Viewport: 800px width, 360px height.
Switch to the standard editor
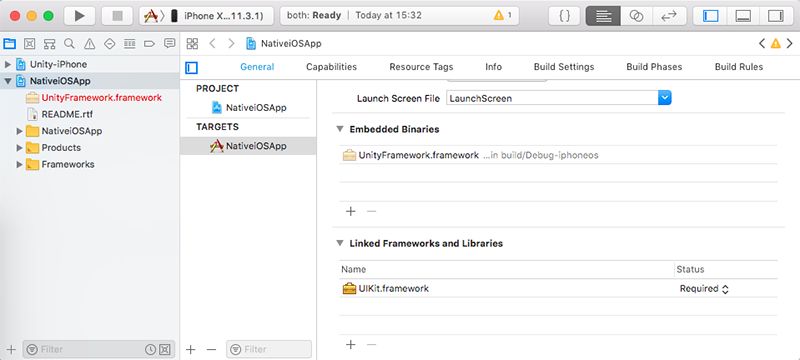(x=603, y=16)
